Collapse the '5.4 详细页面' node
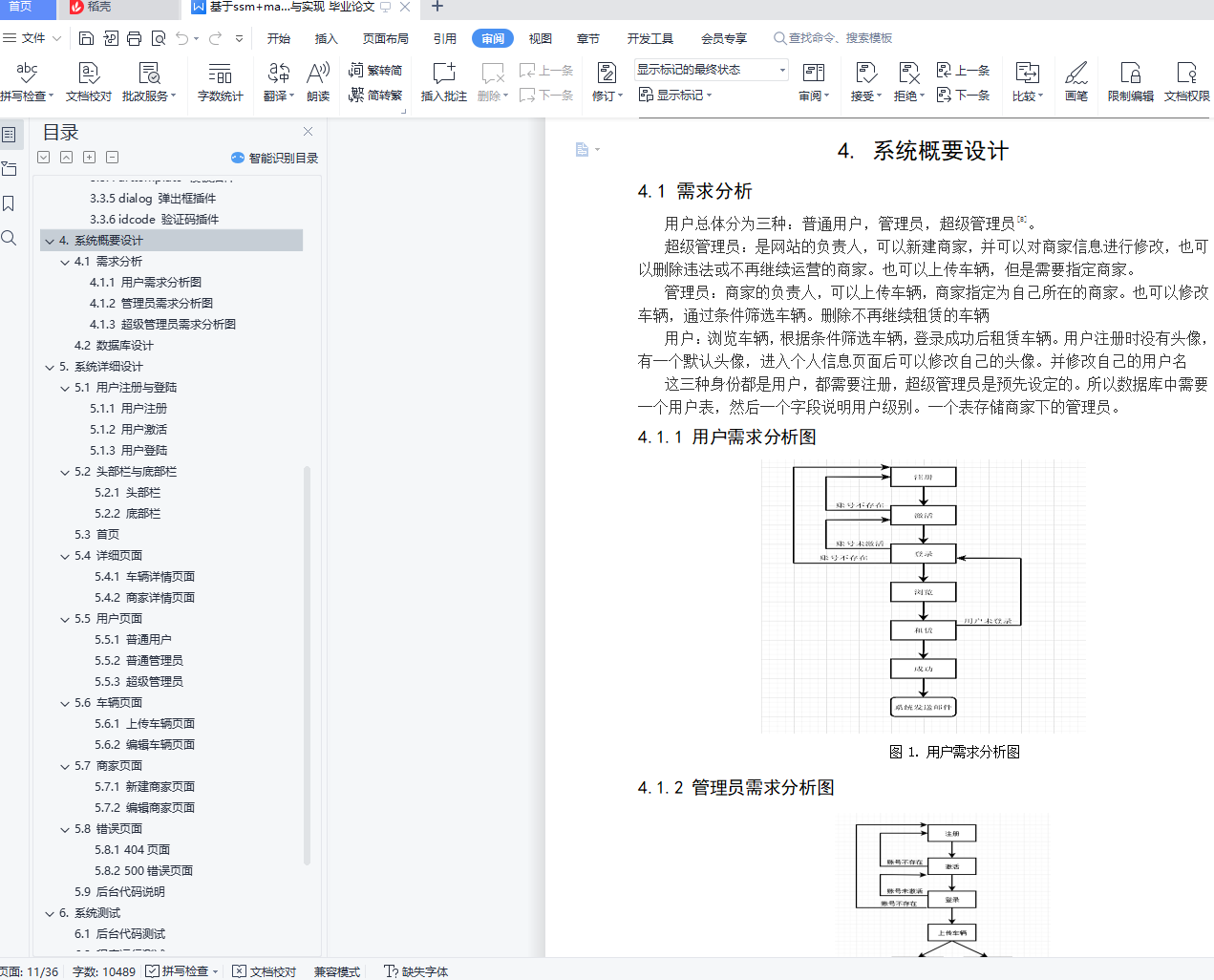The image size is (1214, 980). (x=64, y=556)
